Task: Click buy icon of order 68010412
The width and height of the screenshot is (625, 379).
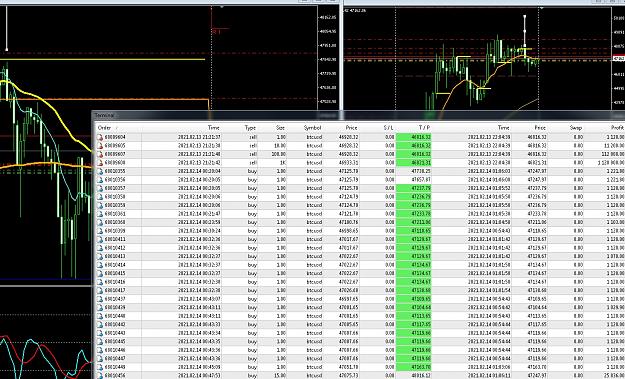Action: (100, 248)
